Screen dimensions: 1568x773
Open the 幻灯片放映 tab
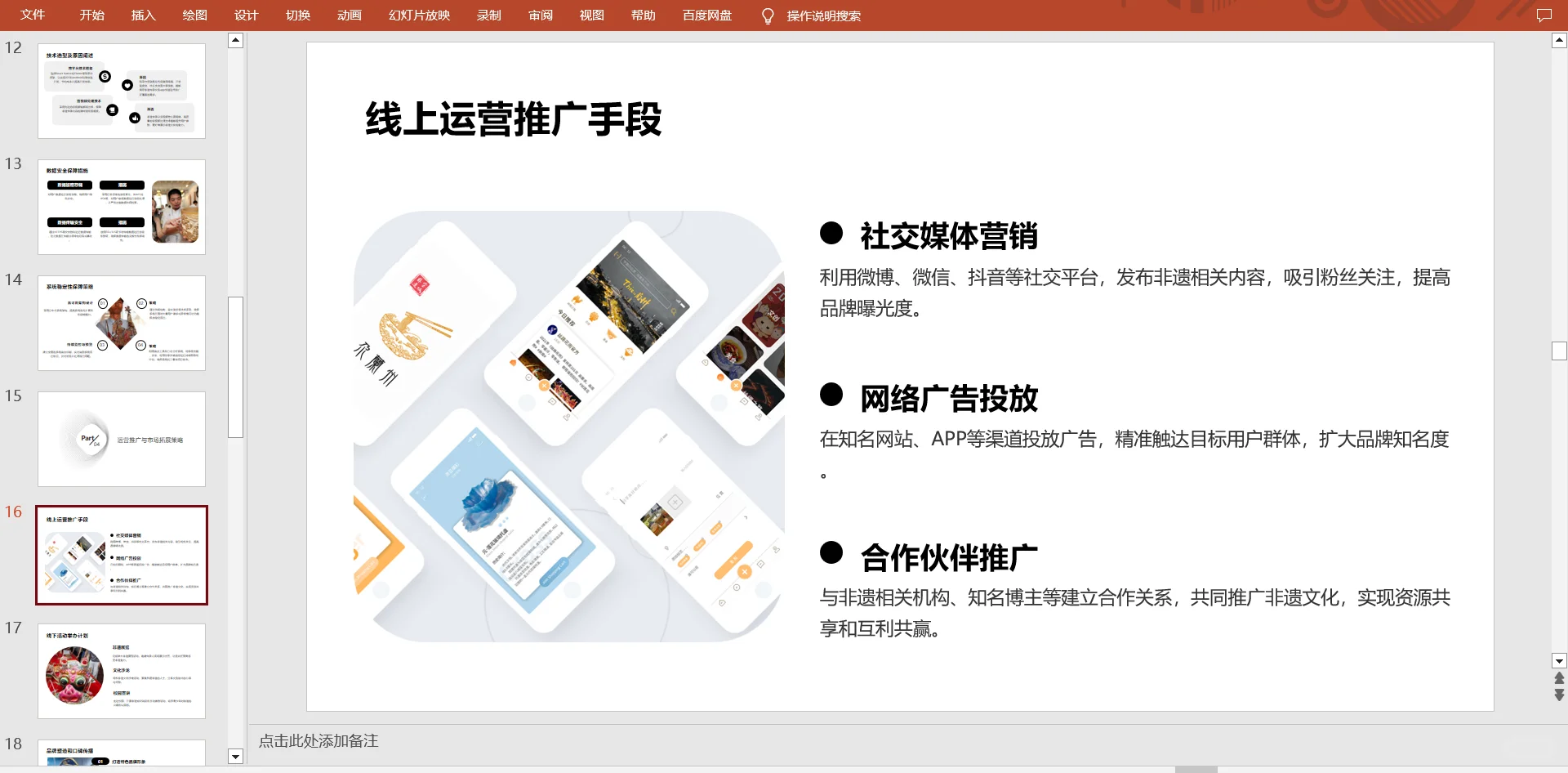(419, 15)
